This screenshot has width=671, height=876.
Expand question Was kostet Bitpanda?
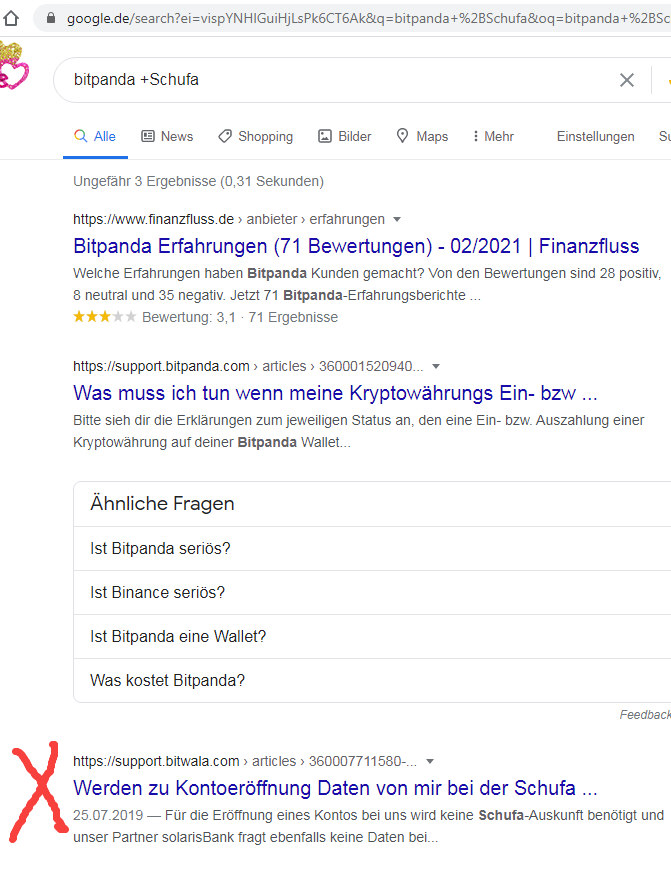pos(372,680)
